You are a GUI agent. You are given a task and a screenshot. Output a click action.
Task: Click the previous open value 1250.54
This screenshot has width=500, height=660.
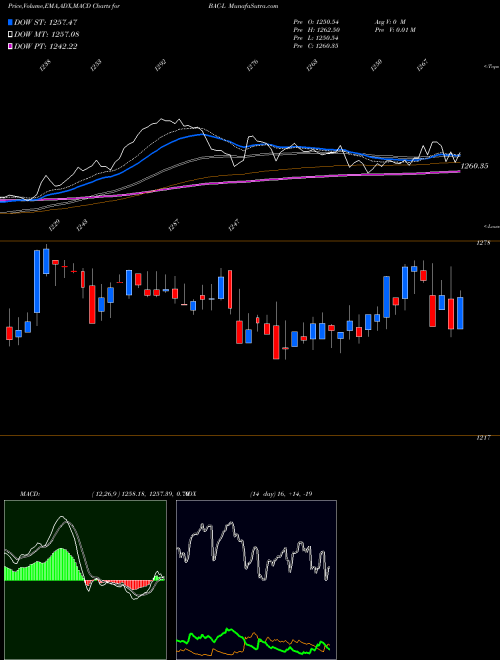click(327, 22)
